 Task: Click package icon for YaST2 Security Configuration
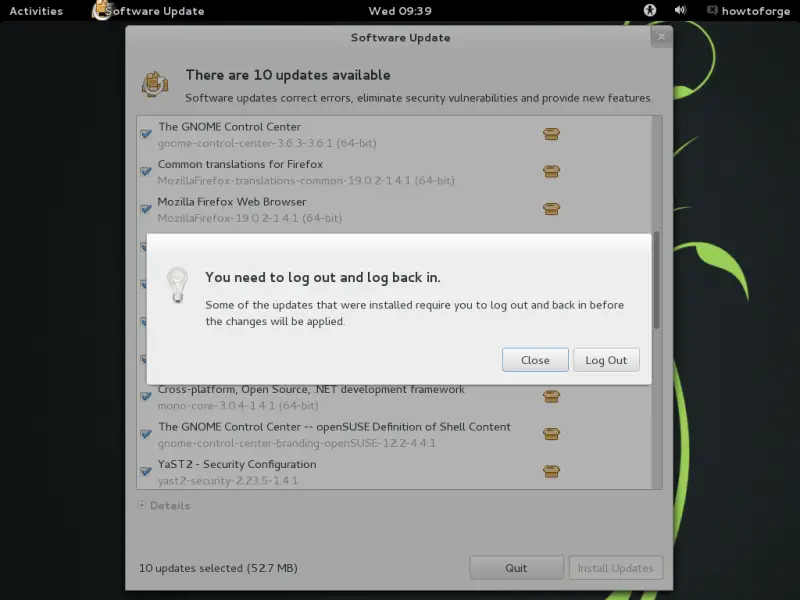click(551, 471)
